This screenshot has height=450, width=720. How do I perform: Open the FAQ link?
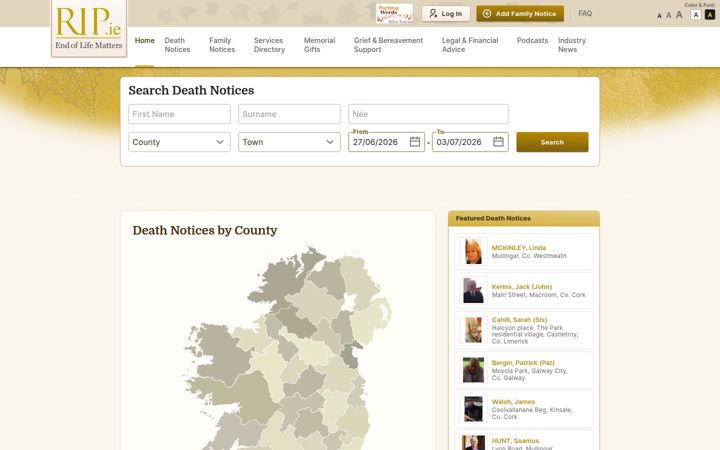pos(585,13)
